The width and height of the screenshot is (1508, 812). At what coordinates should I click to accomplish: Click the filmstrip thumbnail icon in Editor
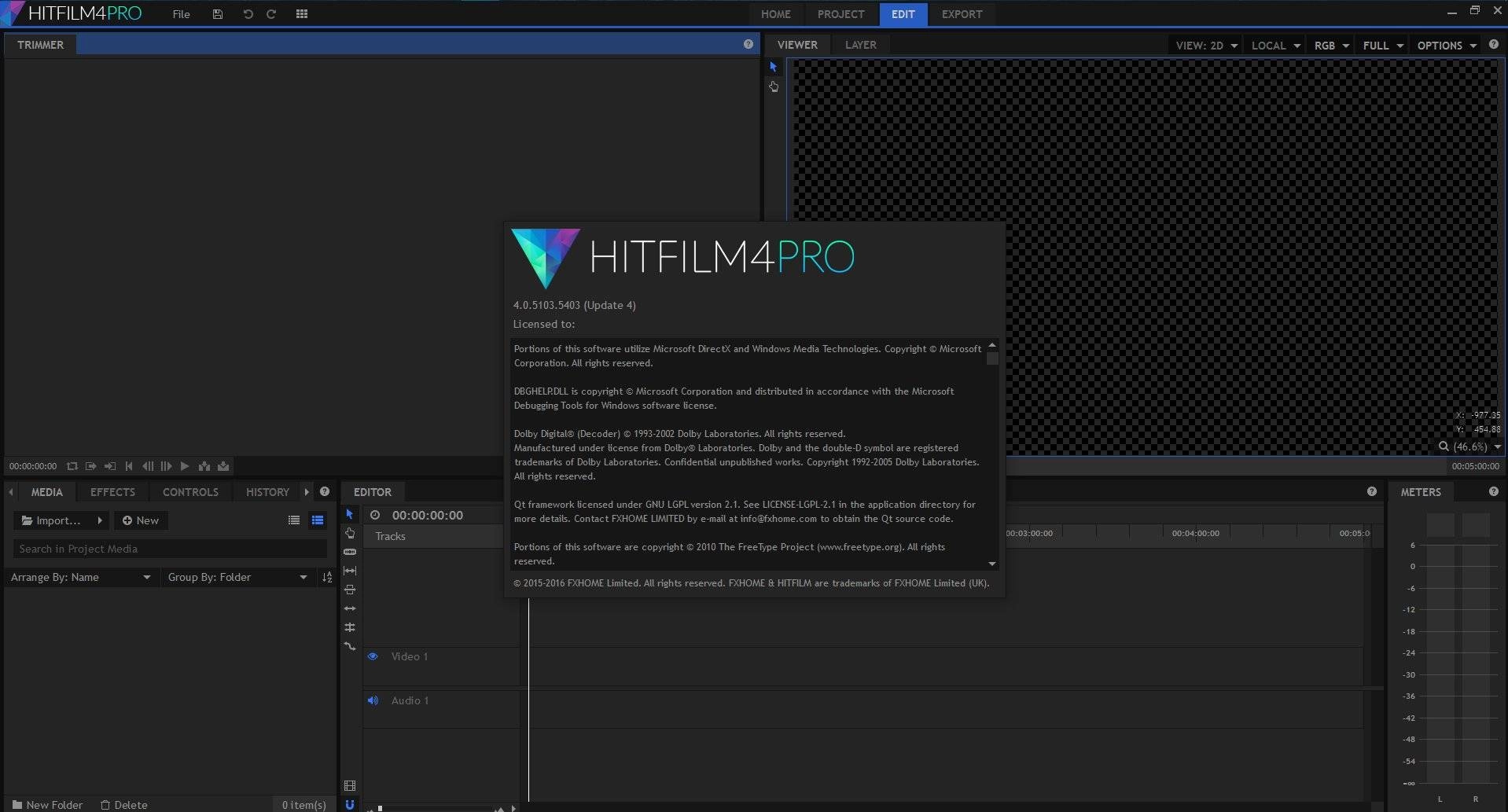(x=350, y=786)
